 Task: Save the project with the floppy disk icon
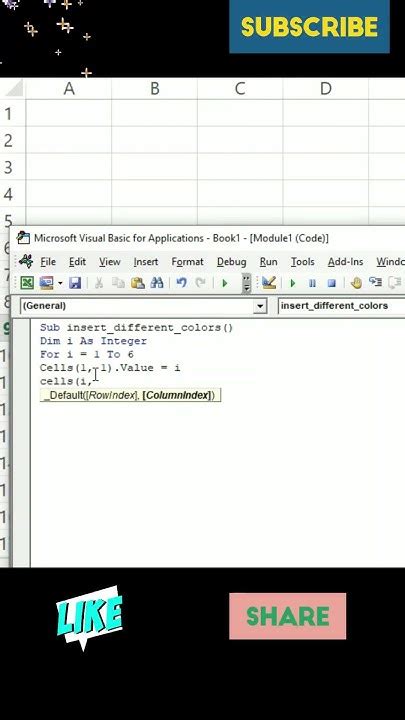click(75, 283)
